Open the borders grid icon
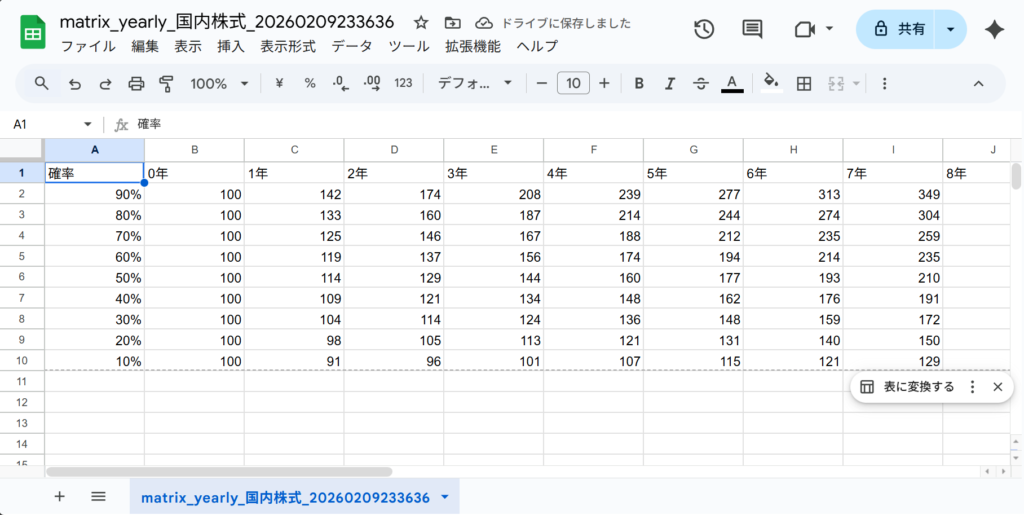The height and width of the screenshot is (515, 1024). (803, 84)
